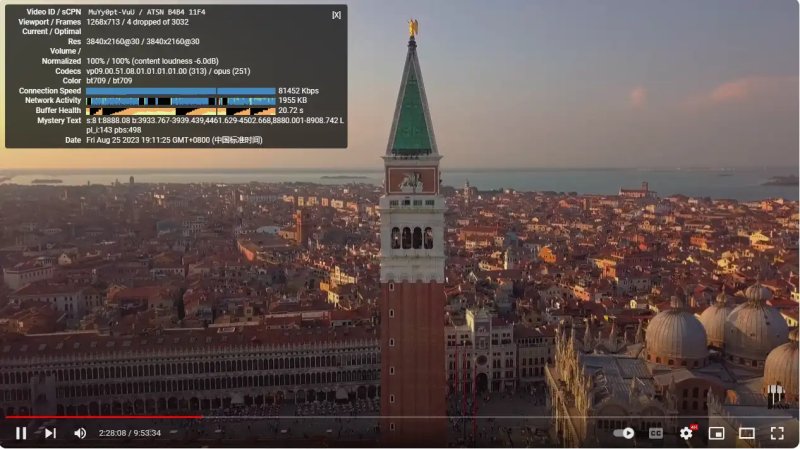The width and height of the screenshot is (800, 449).
Task: Click the Date value in stats panel
Action: 174,140
